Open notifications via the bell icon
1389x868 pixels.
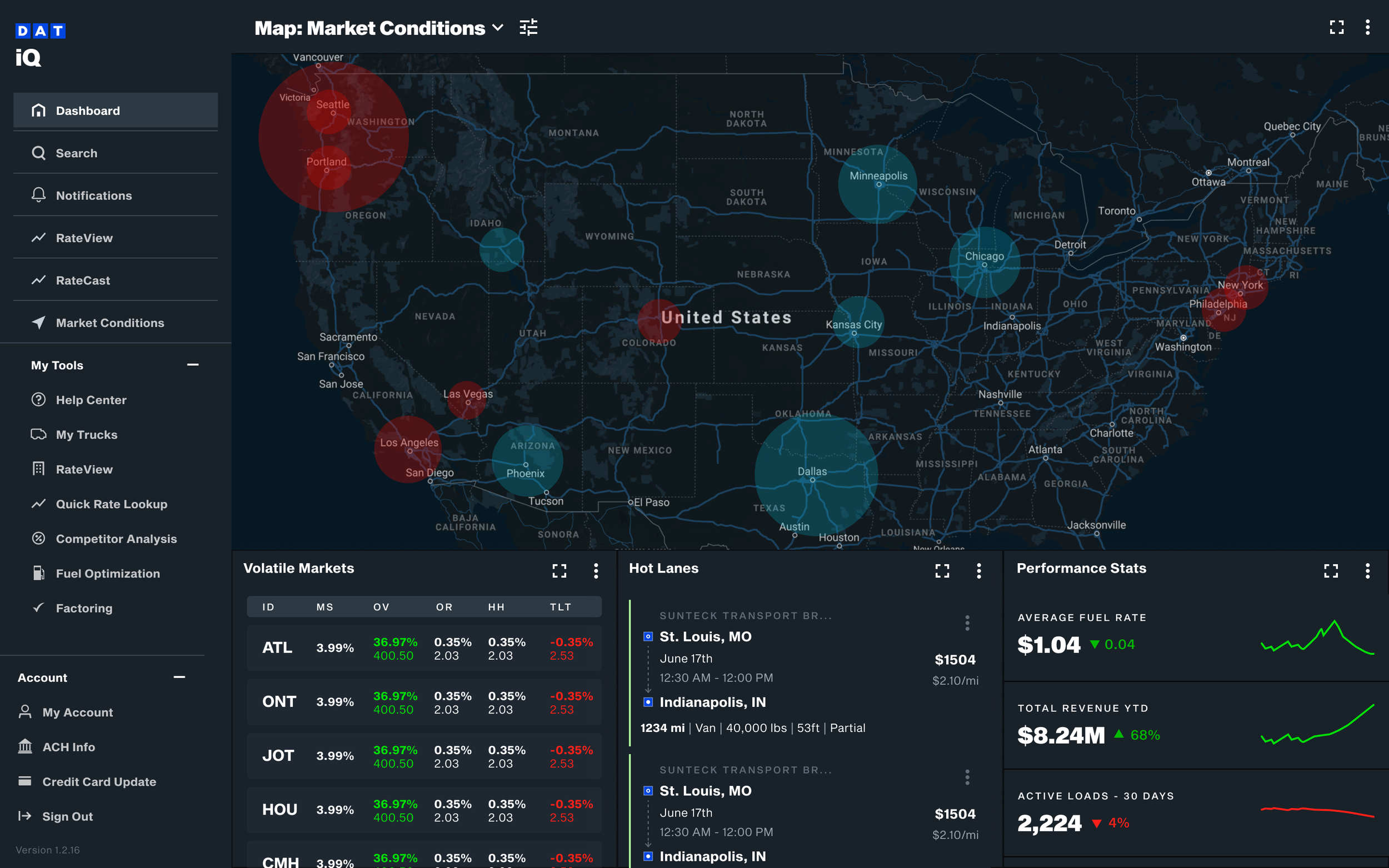coord(38,195)
